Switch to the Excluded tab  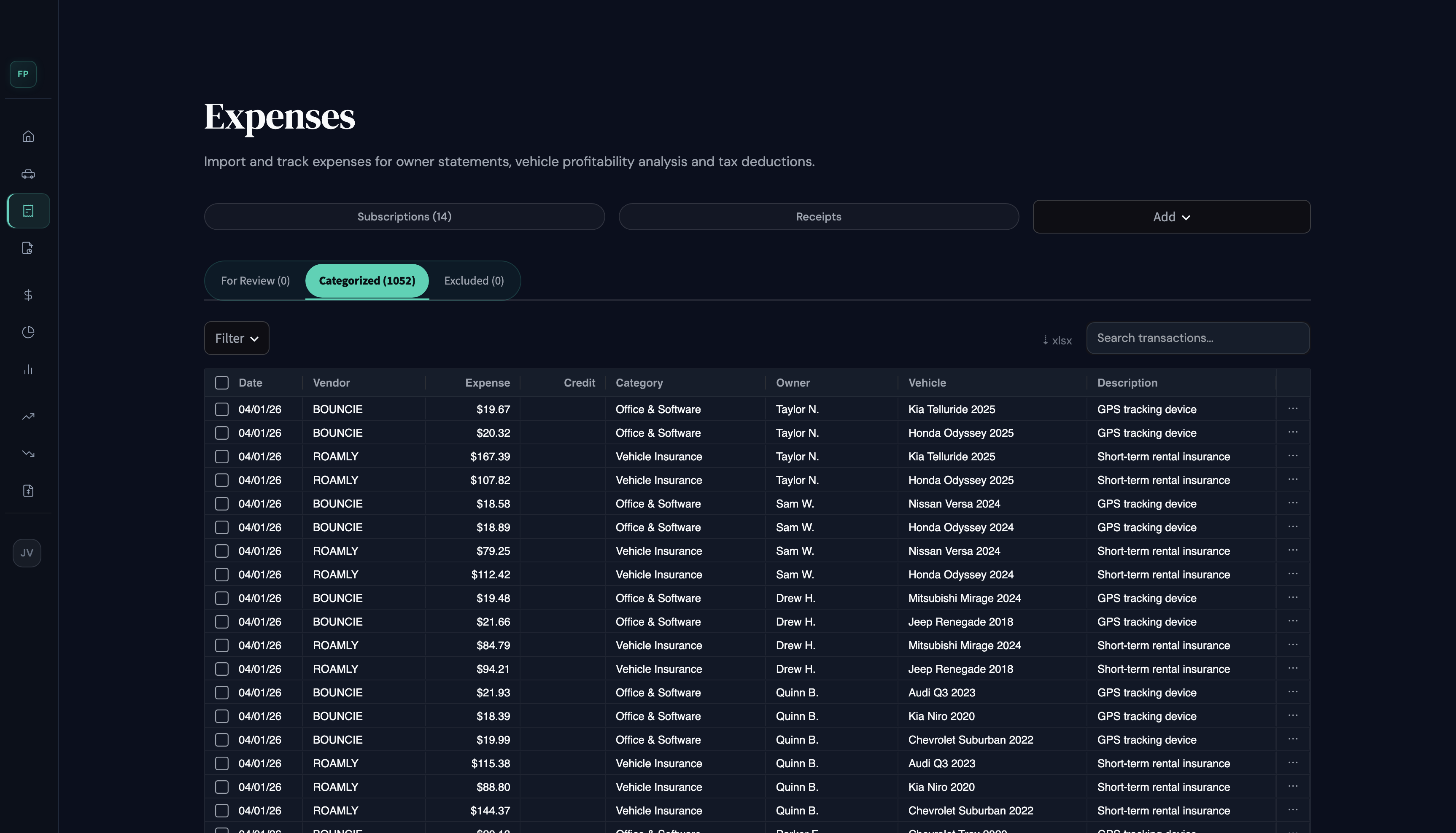coord(474,280)
